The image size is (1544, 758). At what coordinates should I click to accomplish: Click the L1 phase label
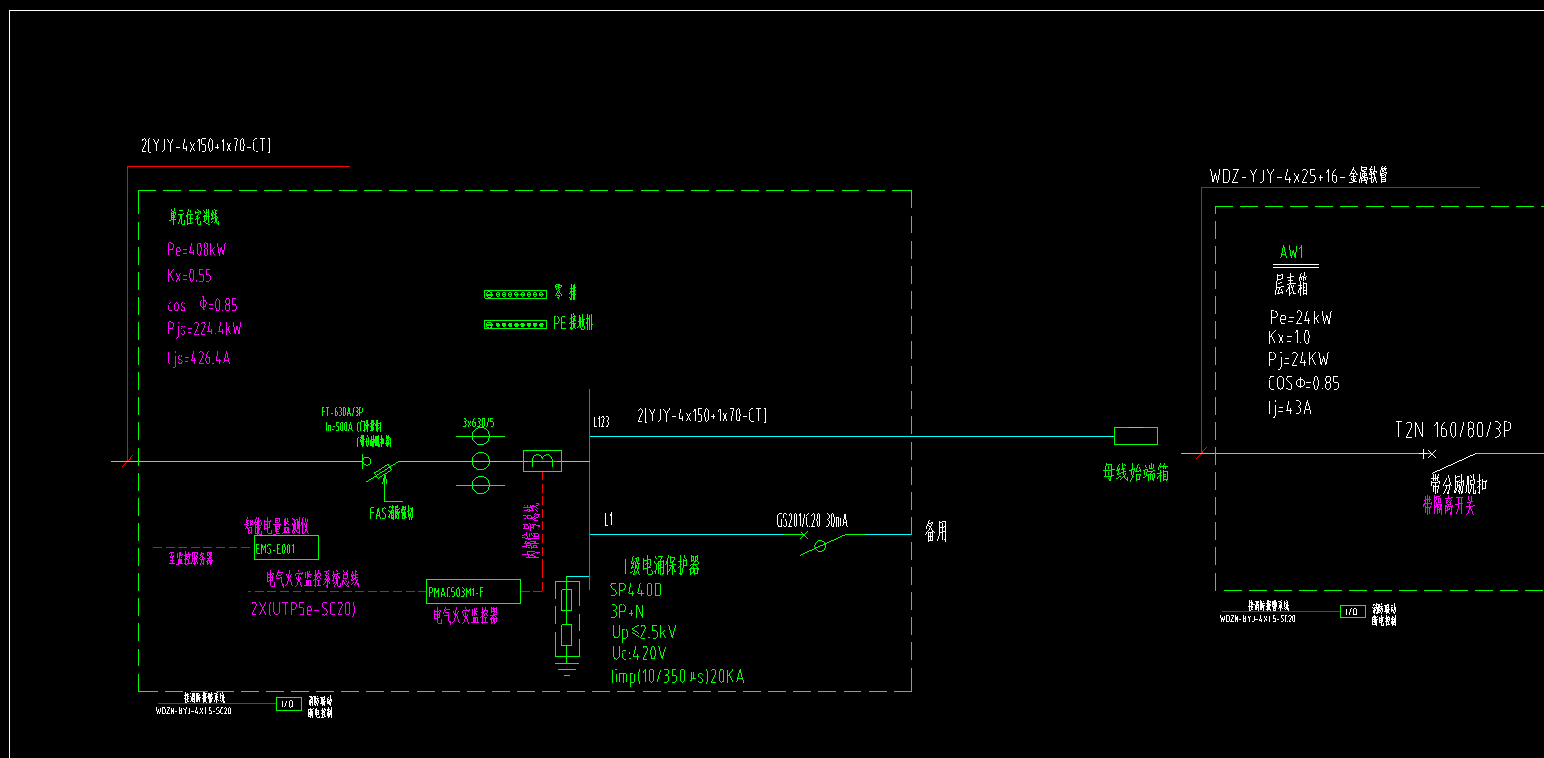tap(608, 519)
